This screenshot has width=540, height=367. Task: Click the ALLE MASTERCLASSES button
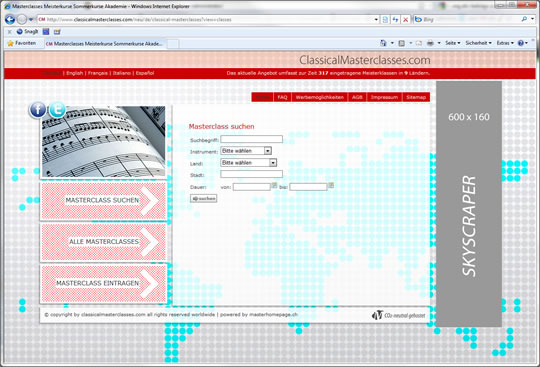coord(104,242)
